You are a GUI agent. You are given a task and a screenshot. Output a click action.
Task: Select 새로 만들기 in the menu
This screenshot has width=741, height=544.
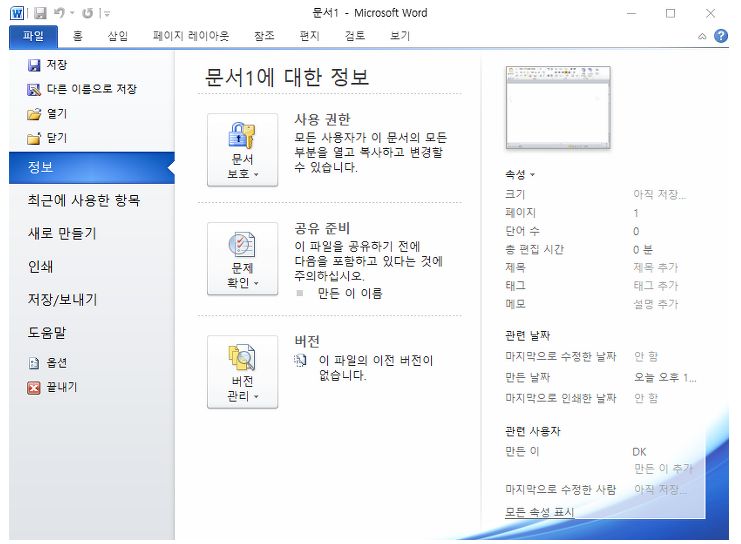tap(62, 233)
